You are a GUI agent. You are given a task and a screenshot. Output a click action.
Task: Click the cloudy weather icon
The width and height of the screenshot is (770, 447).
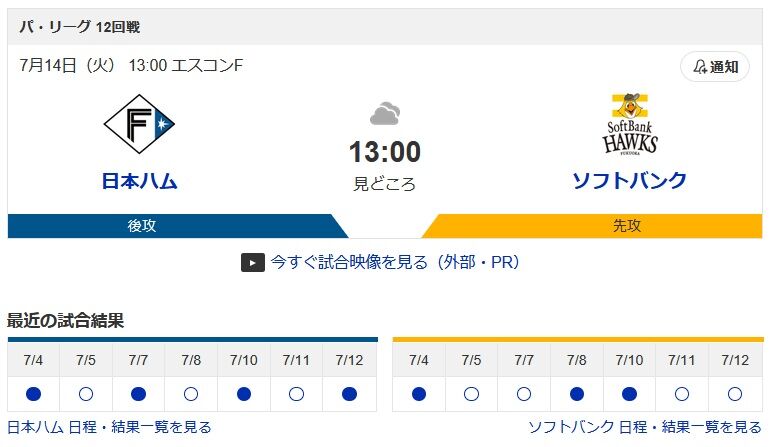point(385,113)
